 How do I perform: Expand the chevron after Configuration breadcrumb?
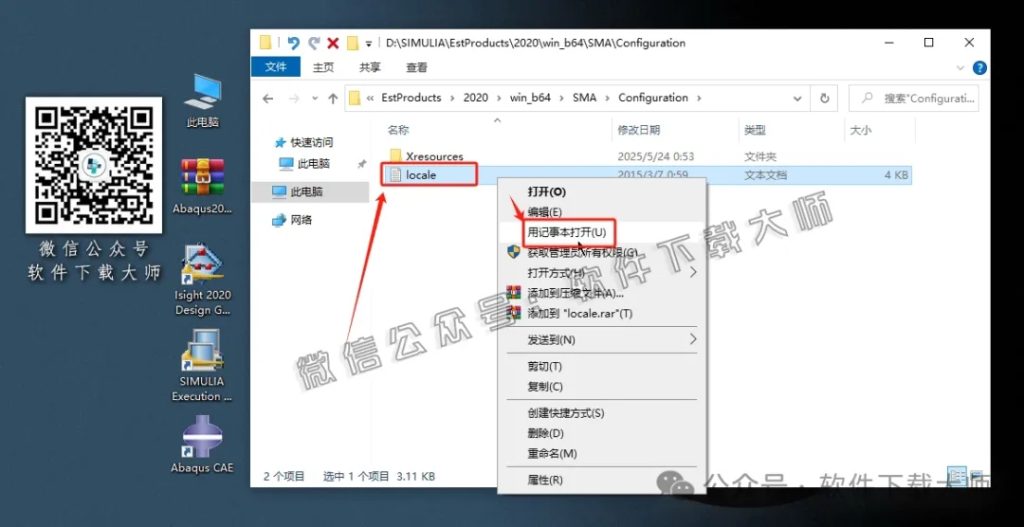[x=699, y=99]
